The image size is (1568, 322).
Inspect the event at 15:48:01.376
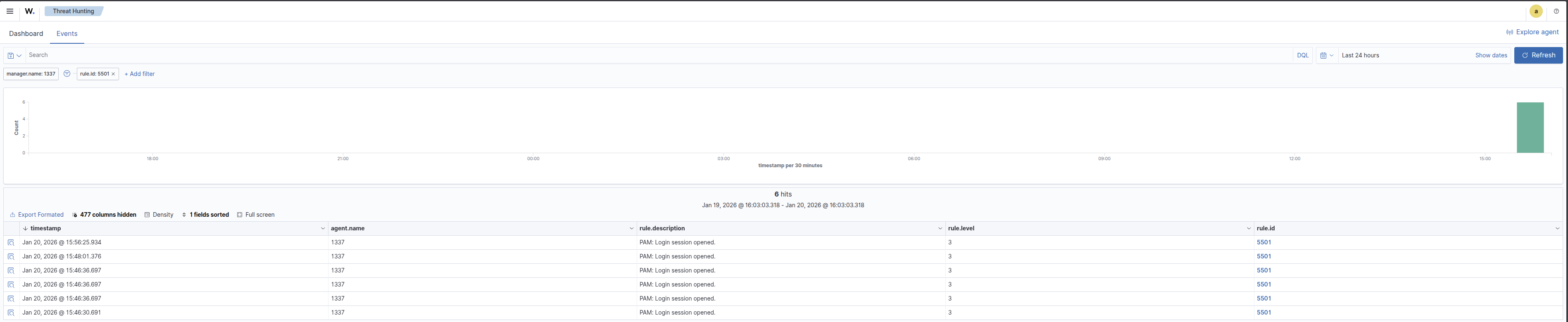click(x=11, y=256)
